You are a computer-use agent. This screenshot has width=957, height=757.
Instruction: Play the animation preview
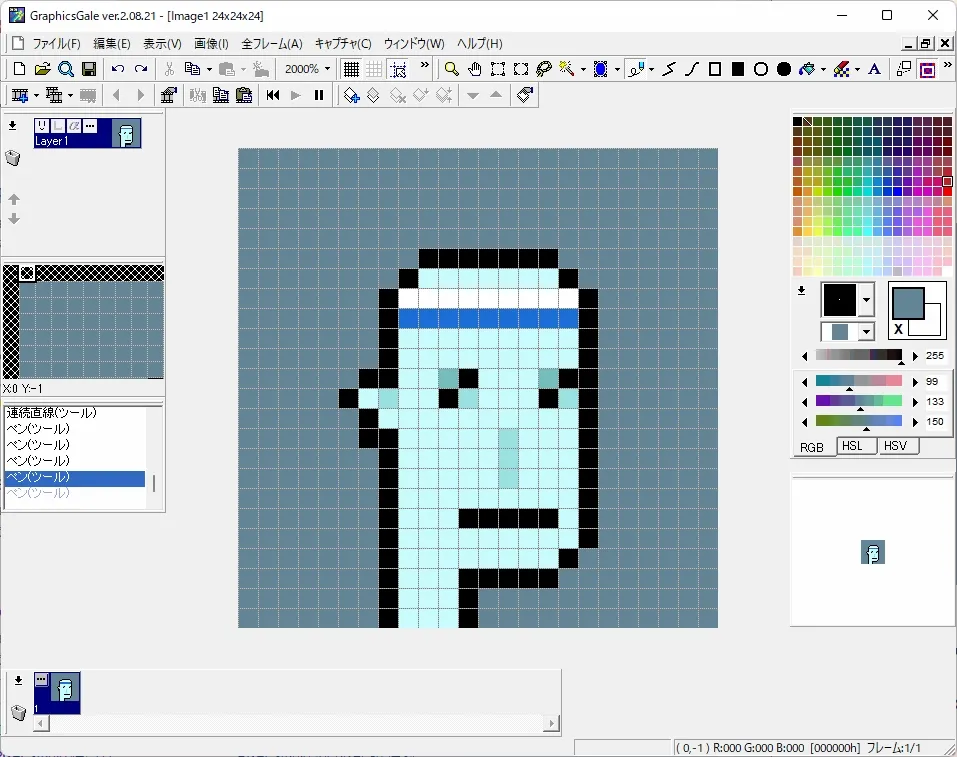click(x=294, y=95)
